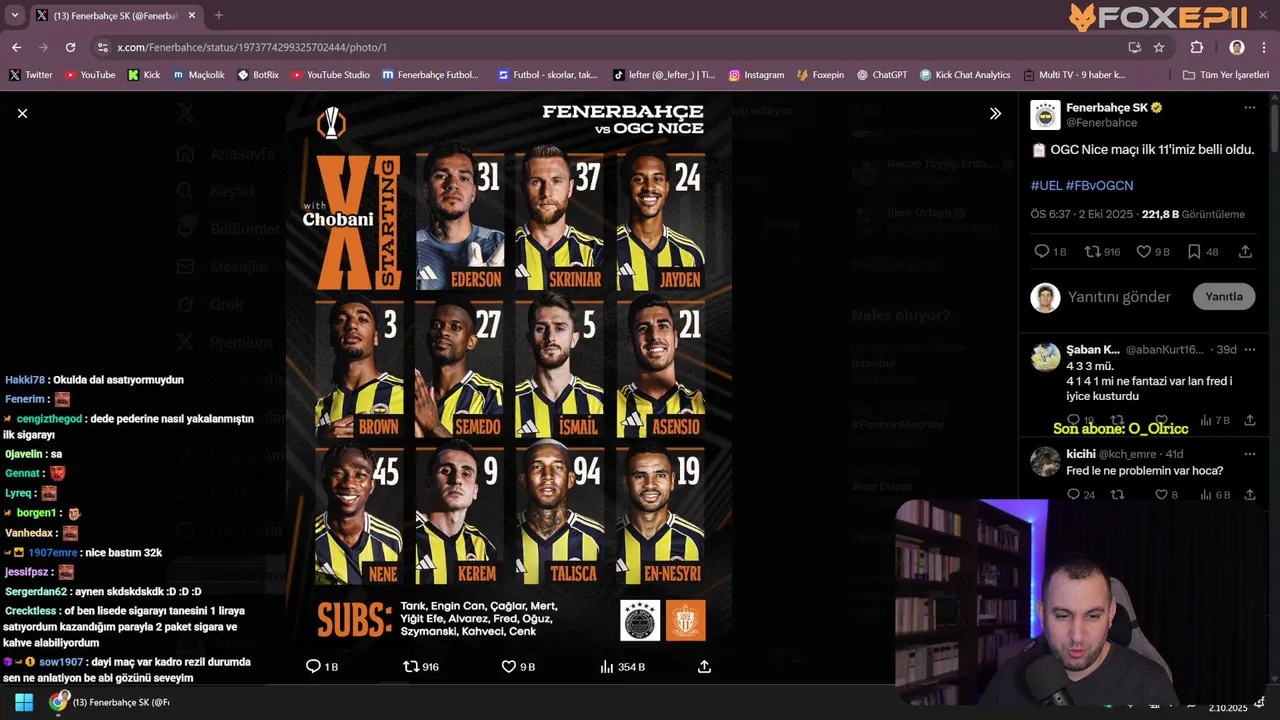Reload the page with the refresh icon
Screen dimensions: 1280x720
coord(70,47)
